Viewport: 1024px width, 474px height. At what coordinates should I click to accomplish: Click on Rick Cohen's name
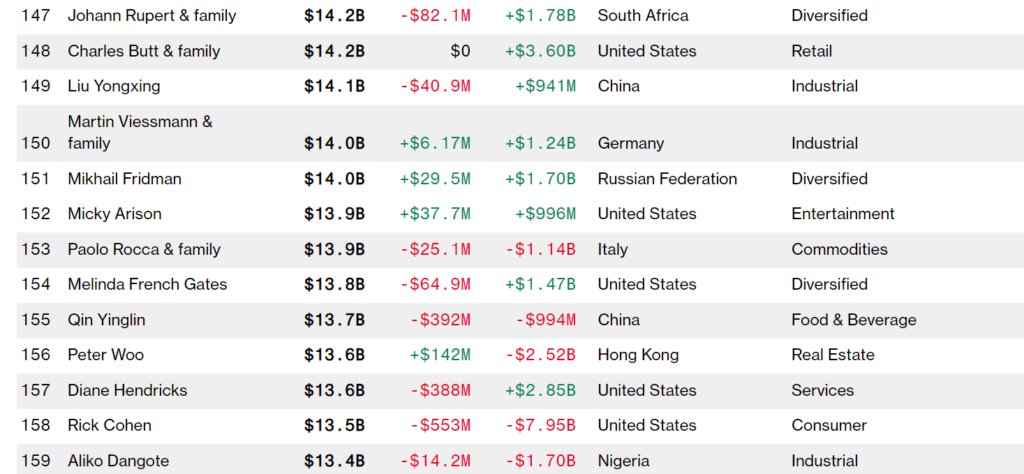pos(110,425)
